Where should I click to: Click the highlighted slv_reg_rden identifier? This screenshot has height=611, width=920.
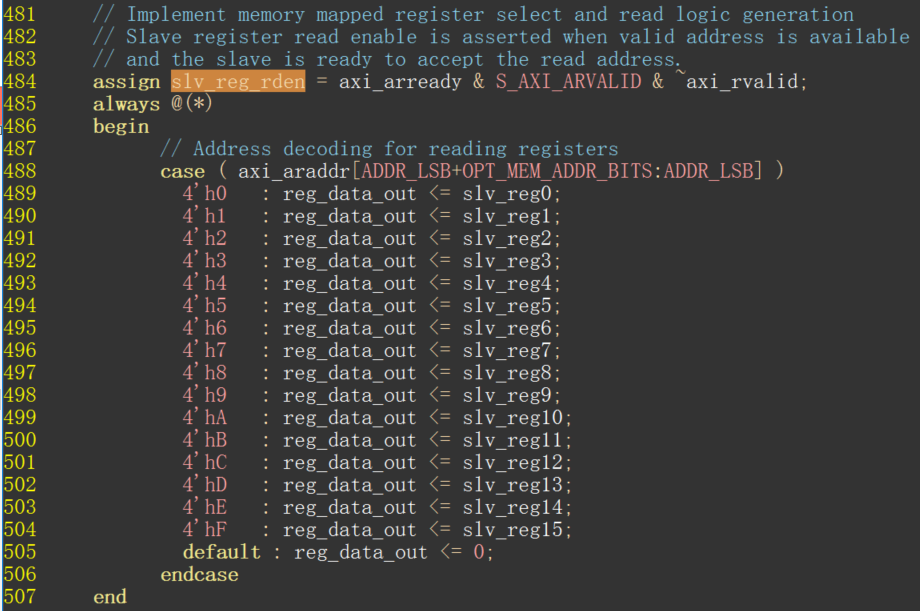point(238,82)
